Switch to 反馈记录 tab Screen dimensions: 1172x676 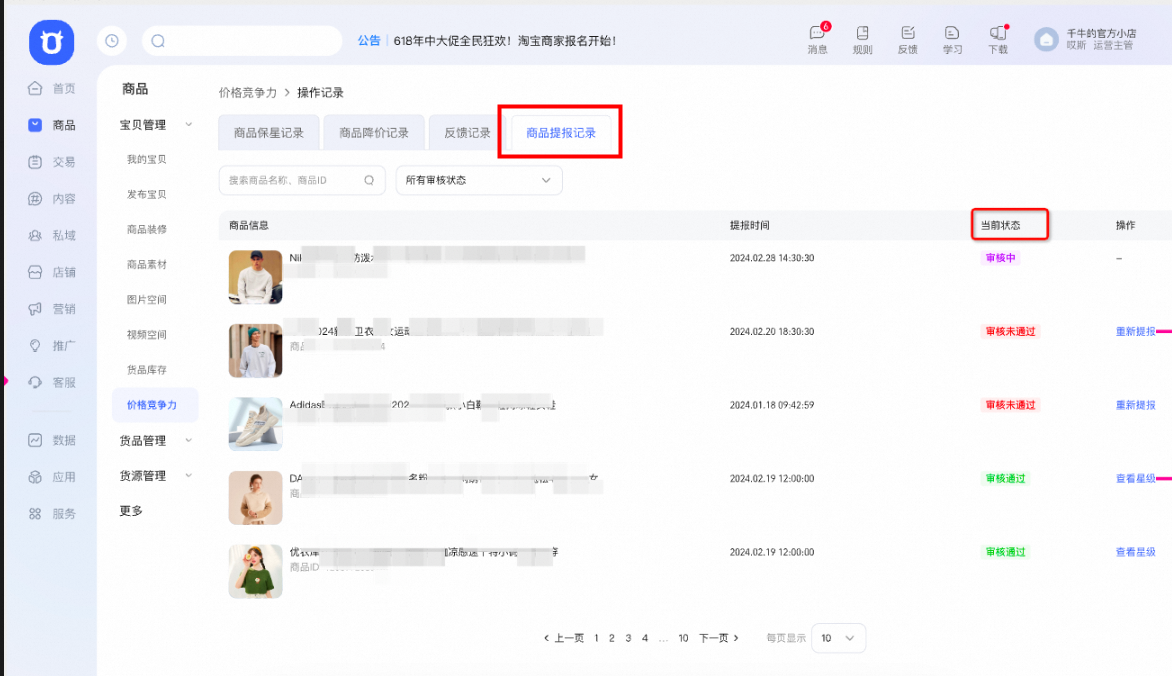click(467, 133)
